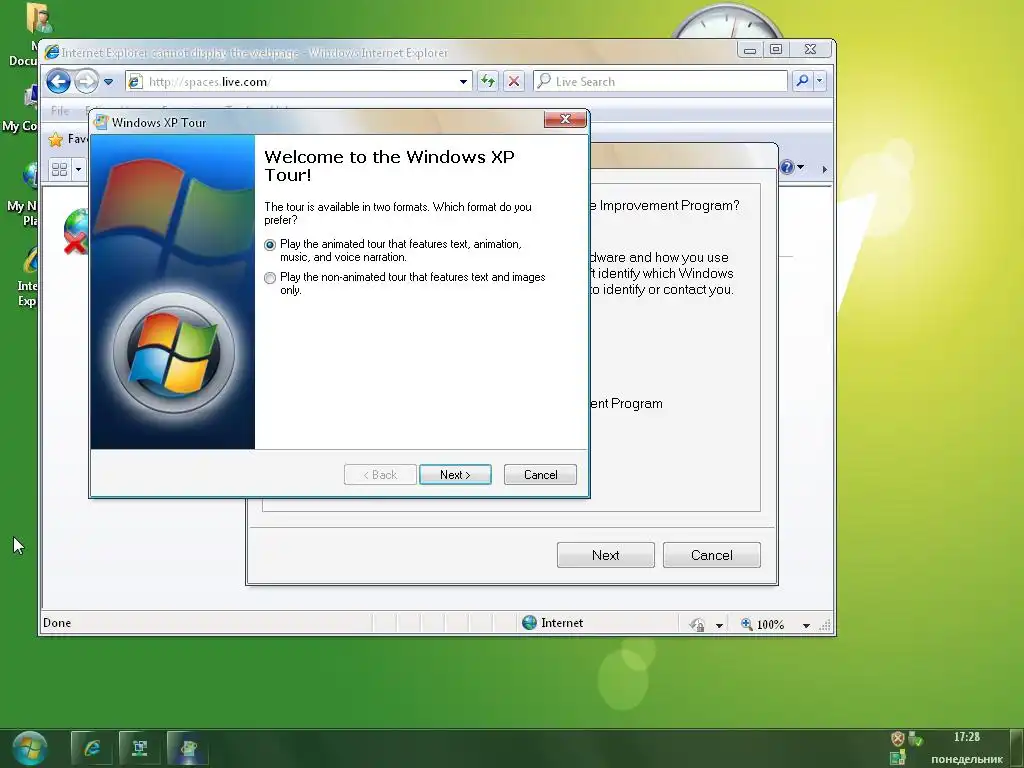Click the desktop clock gadget
Viewport: 1024px width, 768px height.
[726, 21]
